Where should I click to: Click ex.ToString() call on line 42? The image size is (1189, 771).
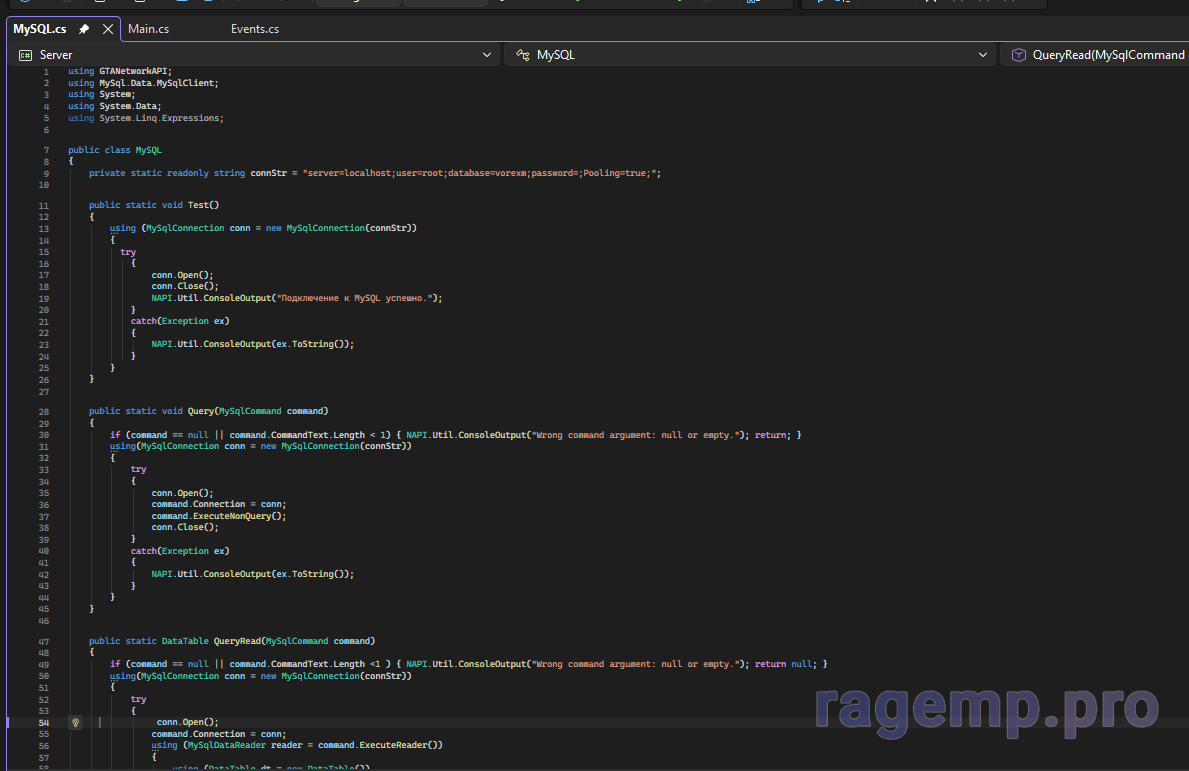pyautogui.click(x=312, y=574)
